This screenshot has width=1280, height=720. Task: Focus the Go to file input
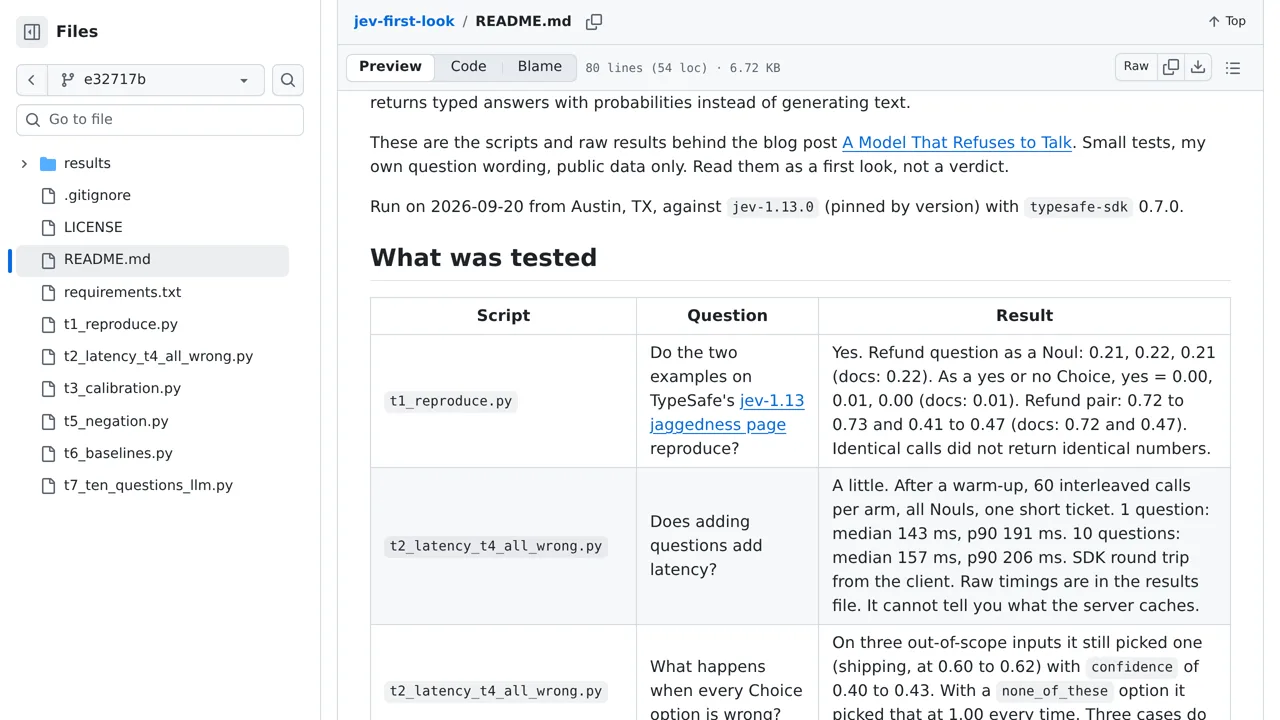tap(160, 120)
